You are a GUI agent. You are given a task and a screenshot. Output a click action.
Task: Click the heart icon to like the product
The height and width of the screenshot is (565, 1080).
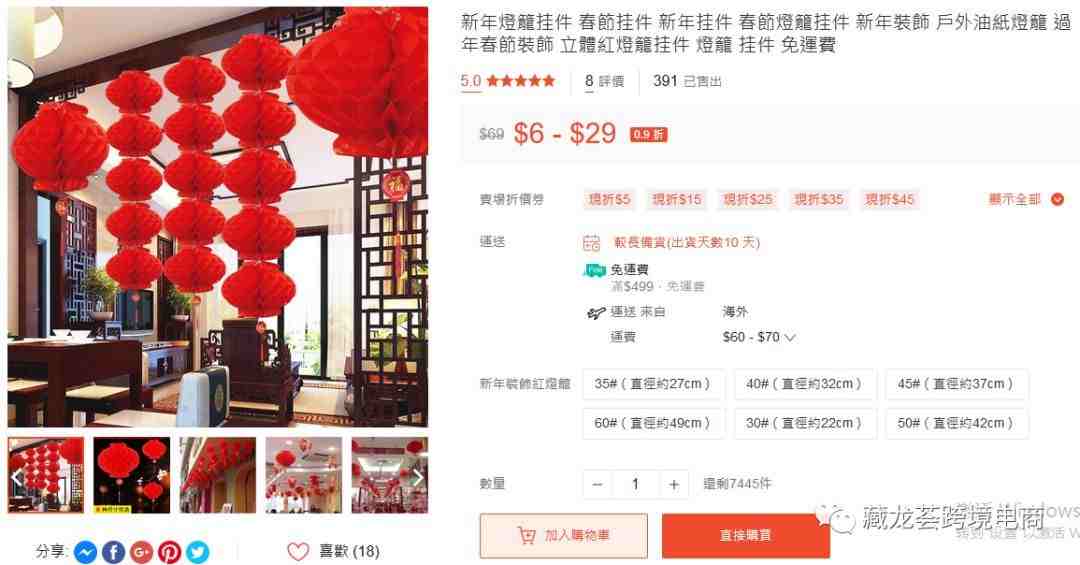click(298, 551)
